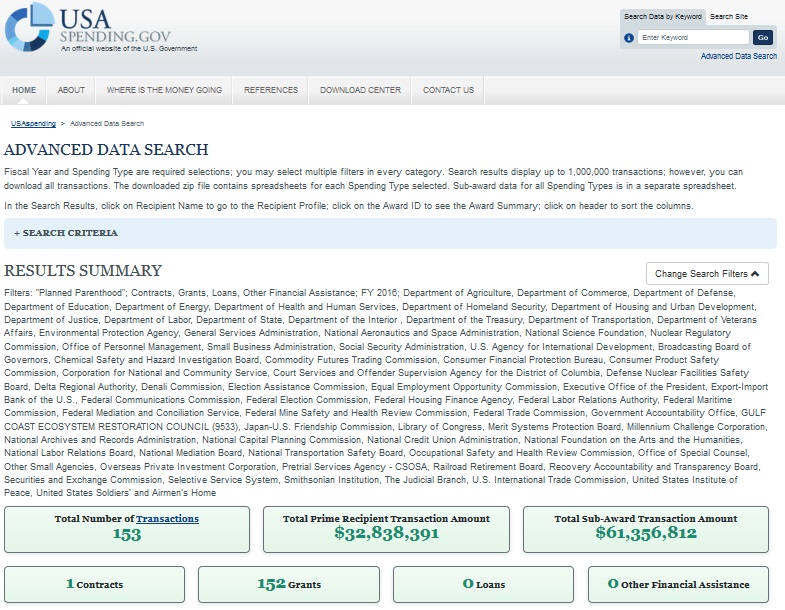Click 'An official website of the U.S. Government' tagline
The width and height of the screenshot is (785, 610).
(x=129, y=49)
